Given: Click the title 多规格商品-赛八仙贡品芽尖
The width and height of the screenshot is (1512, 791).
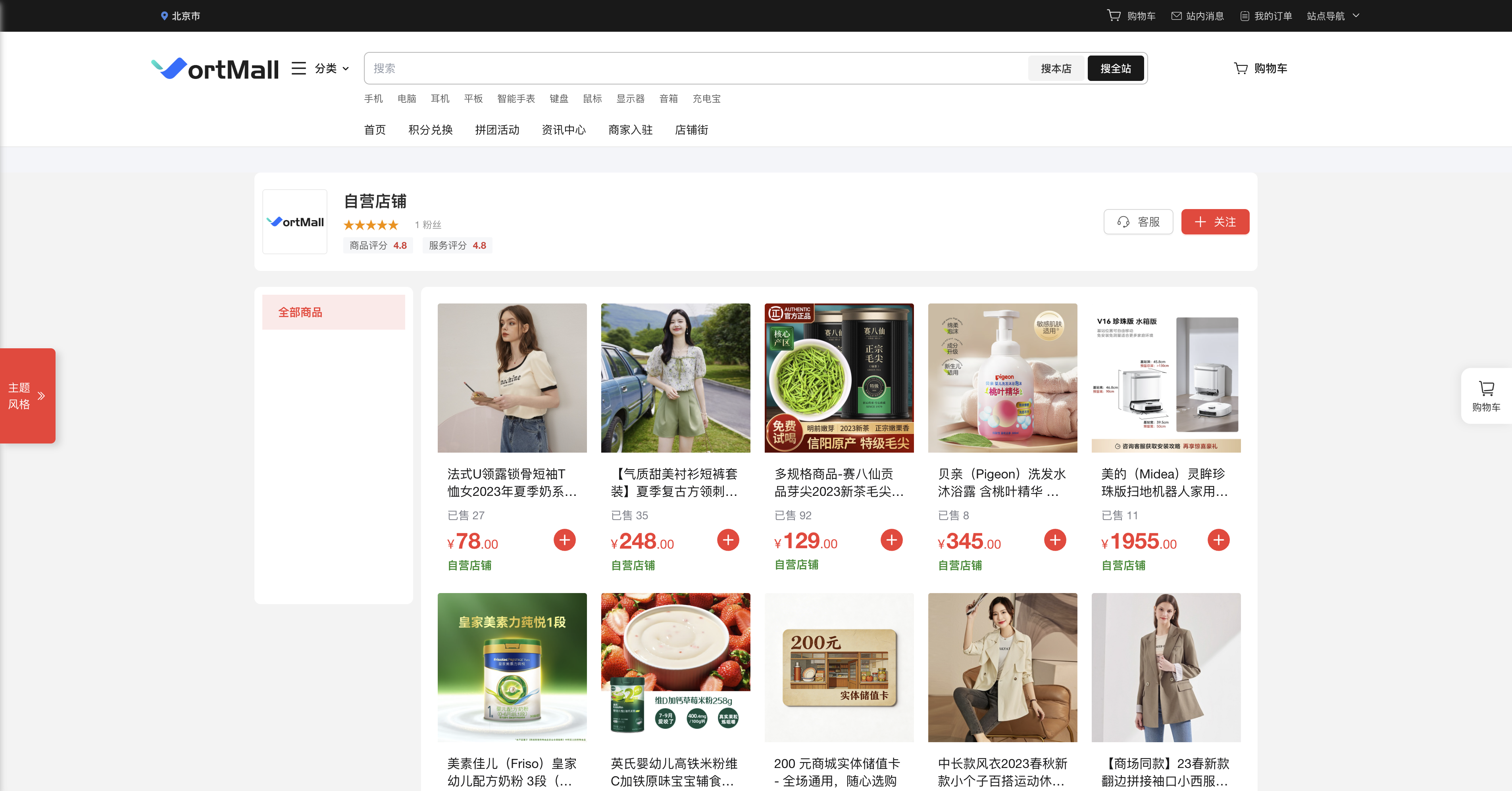Looking at the screenshot, I should click(x=839, y=482).
